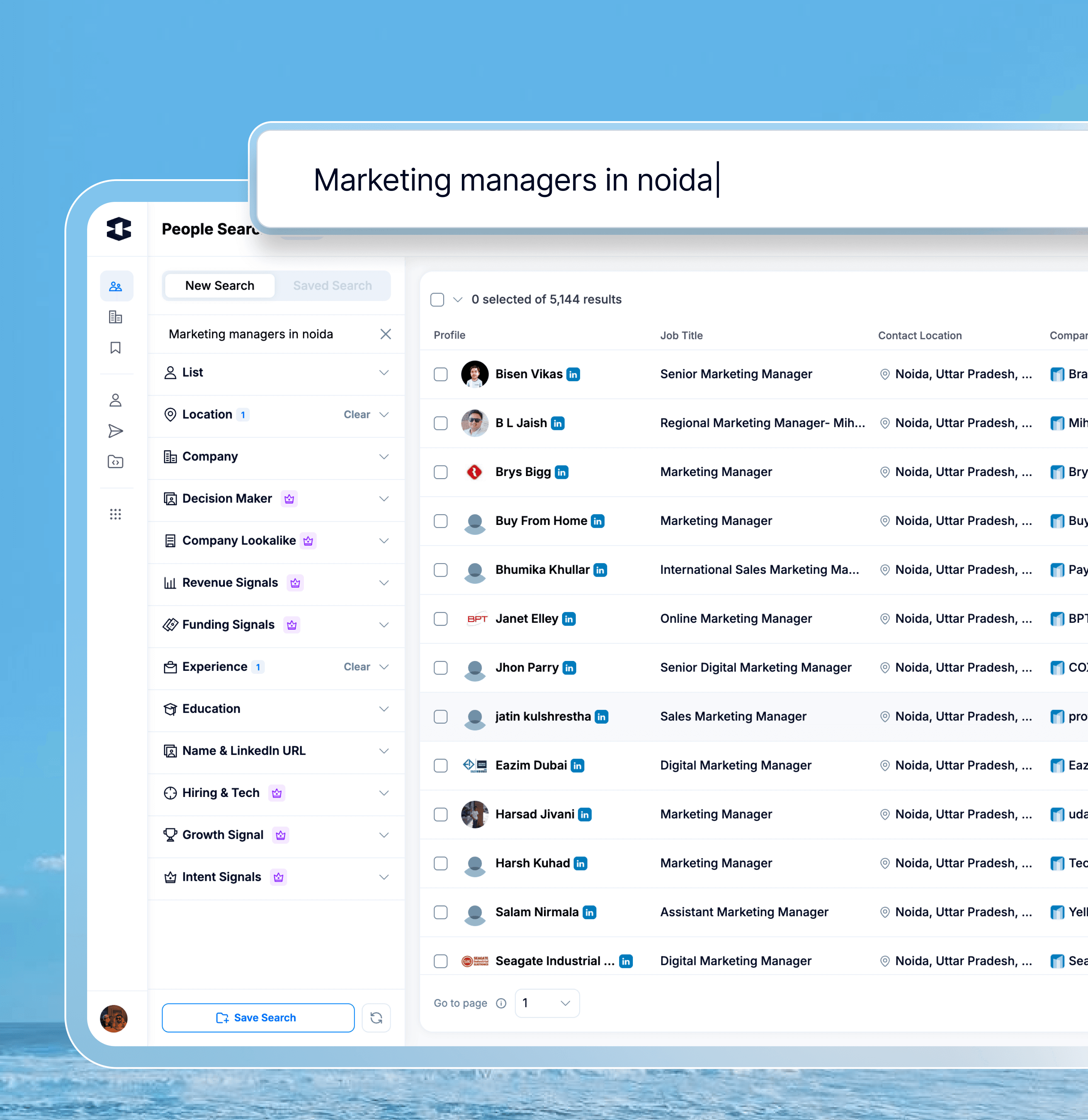
Task: Click the user avatar at bottom left
Action: coord(114,1018)
